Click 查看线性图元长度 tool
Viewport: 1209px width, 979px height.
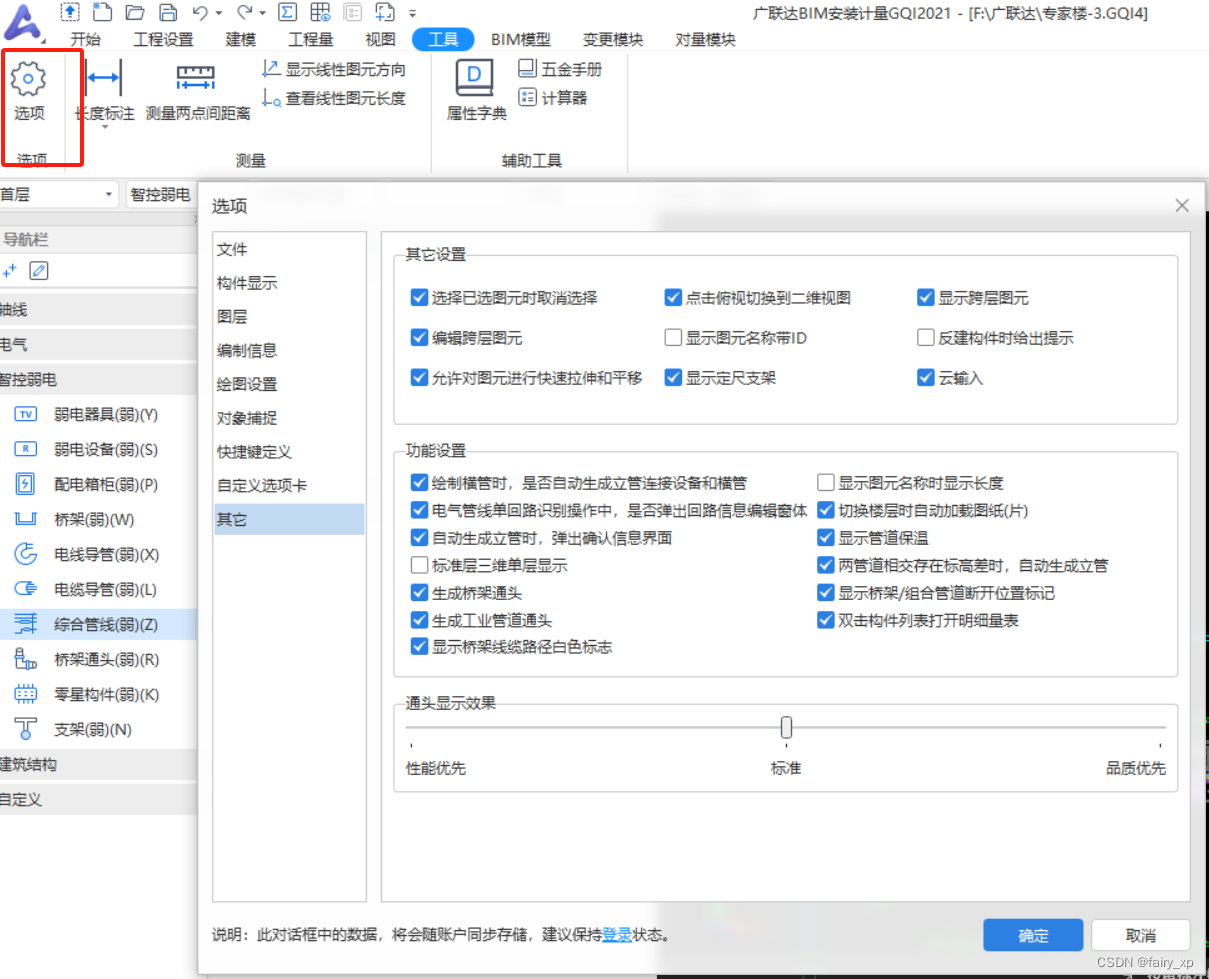pos(334,98)
